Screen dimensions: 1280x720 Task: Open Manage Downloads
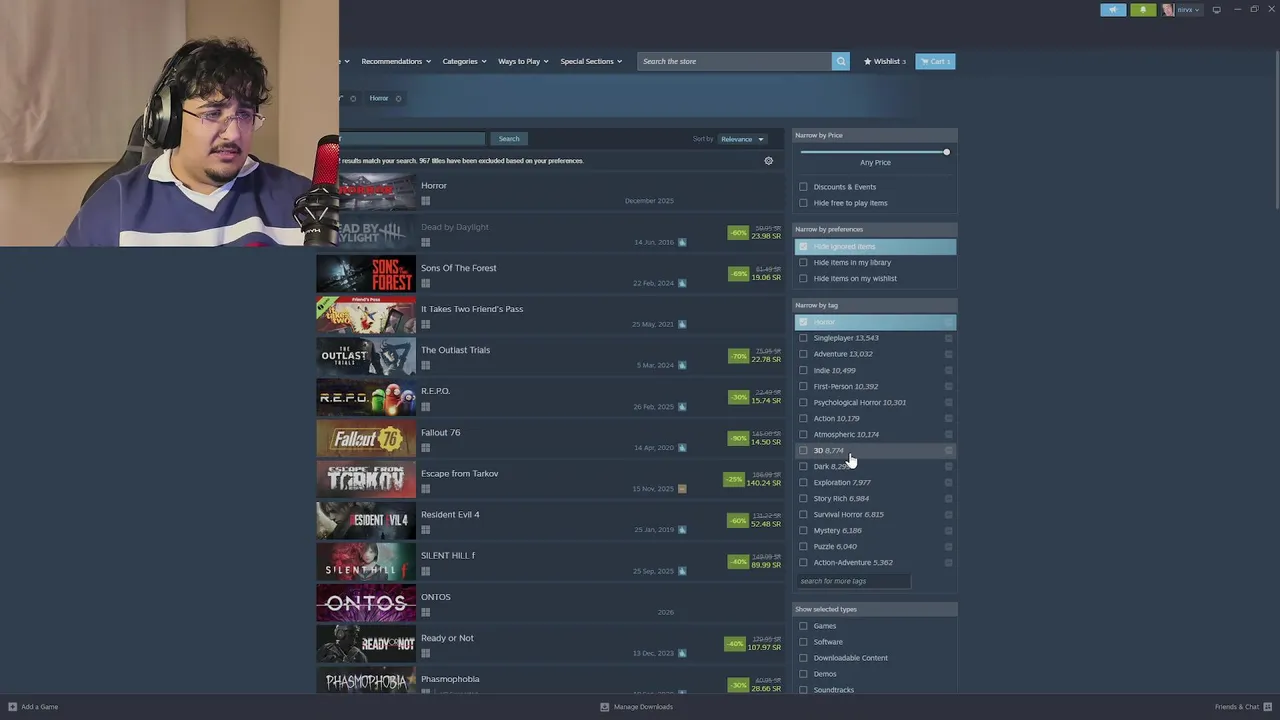636,707
